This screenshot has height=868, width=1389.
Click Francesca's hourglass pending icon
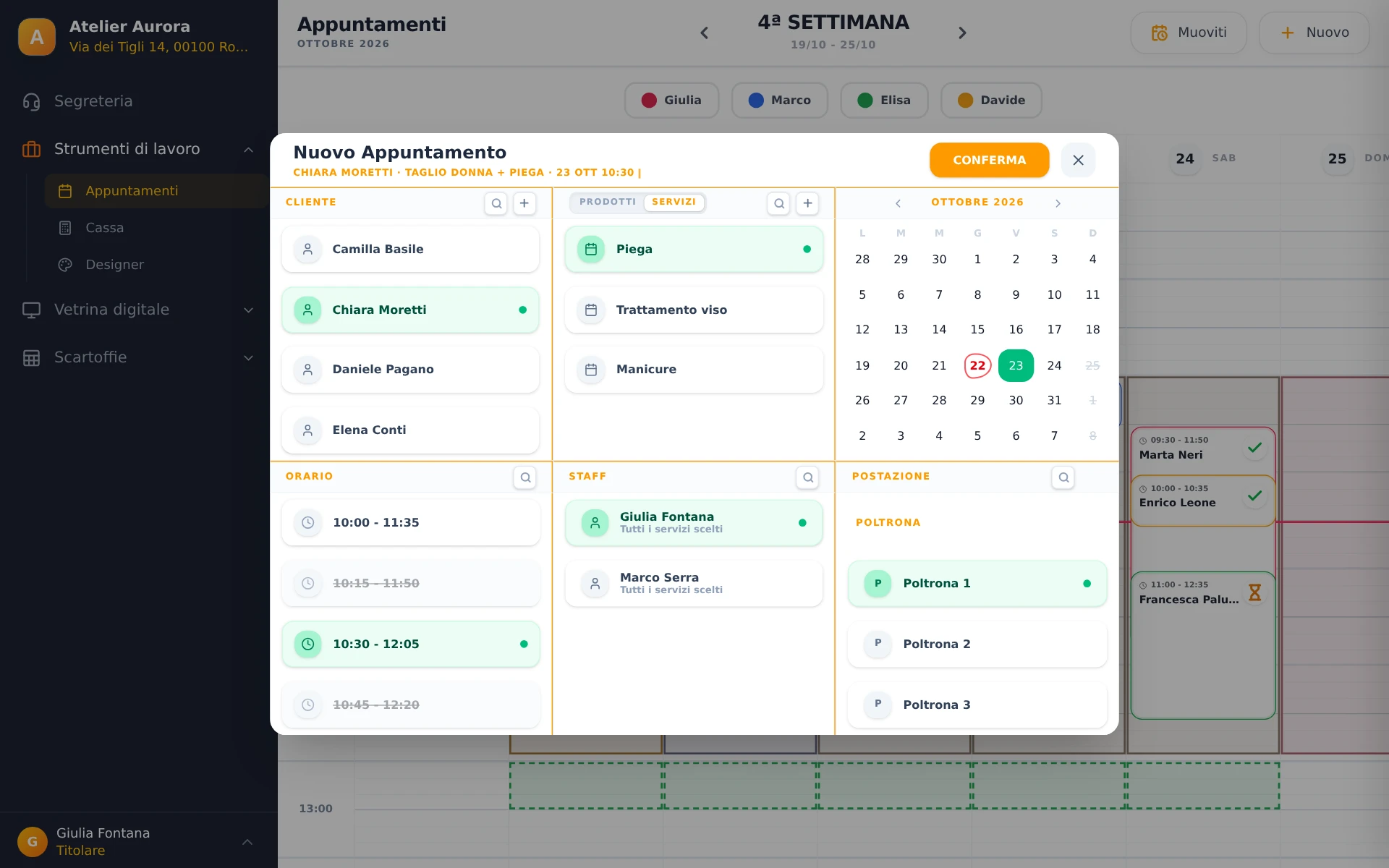click(1255, 592)
